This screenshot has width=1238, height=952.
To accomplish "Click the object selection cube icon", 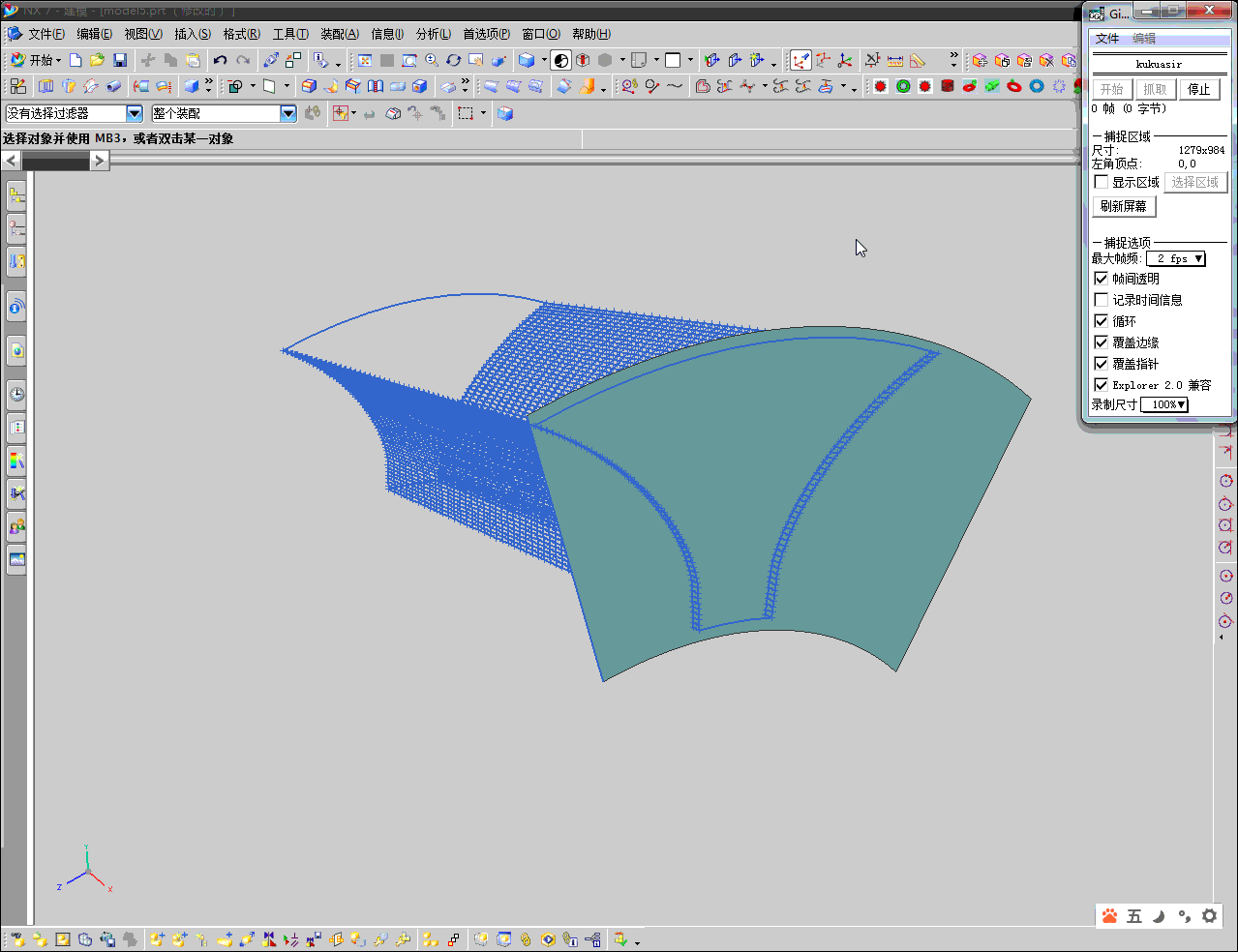I will [x=504, y=113].
